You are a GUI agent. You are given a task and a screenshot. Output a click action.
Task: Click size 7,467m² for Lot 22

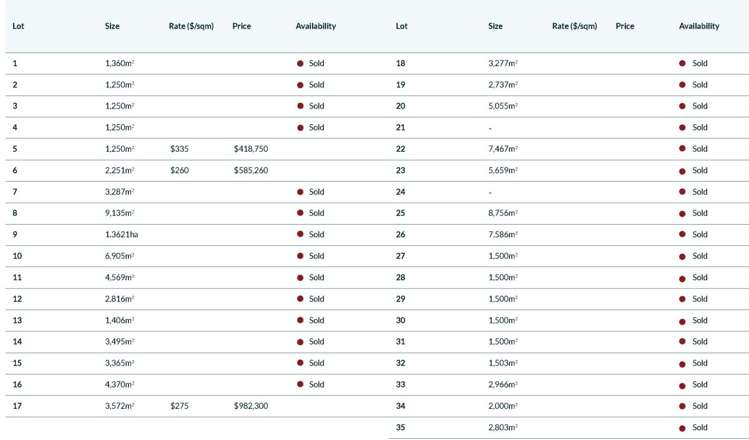point(503,149)
